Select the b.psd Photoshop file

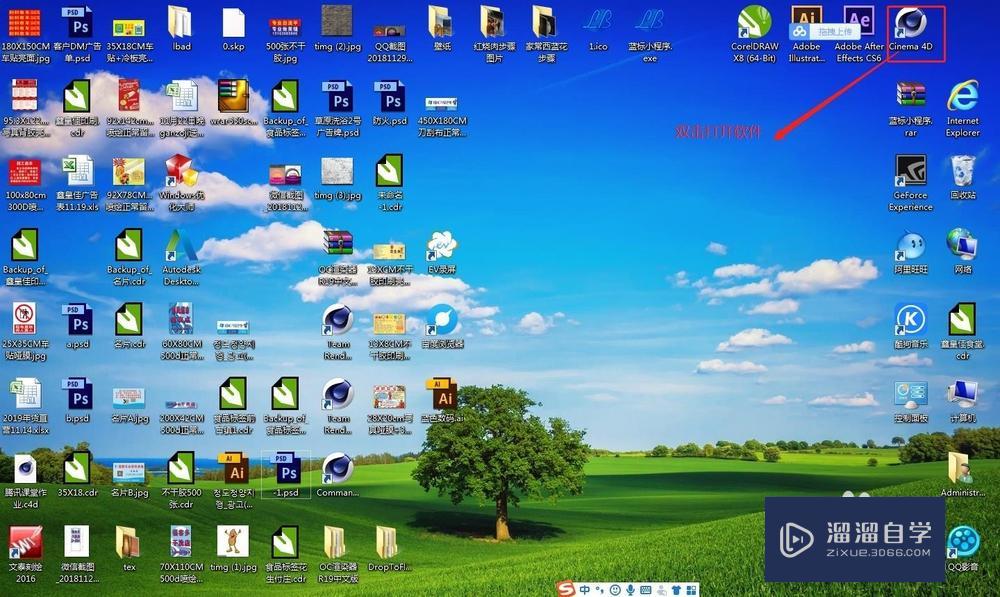pos(77,401)
